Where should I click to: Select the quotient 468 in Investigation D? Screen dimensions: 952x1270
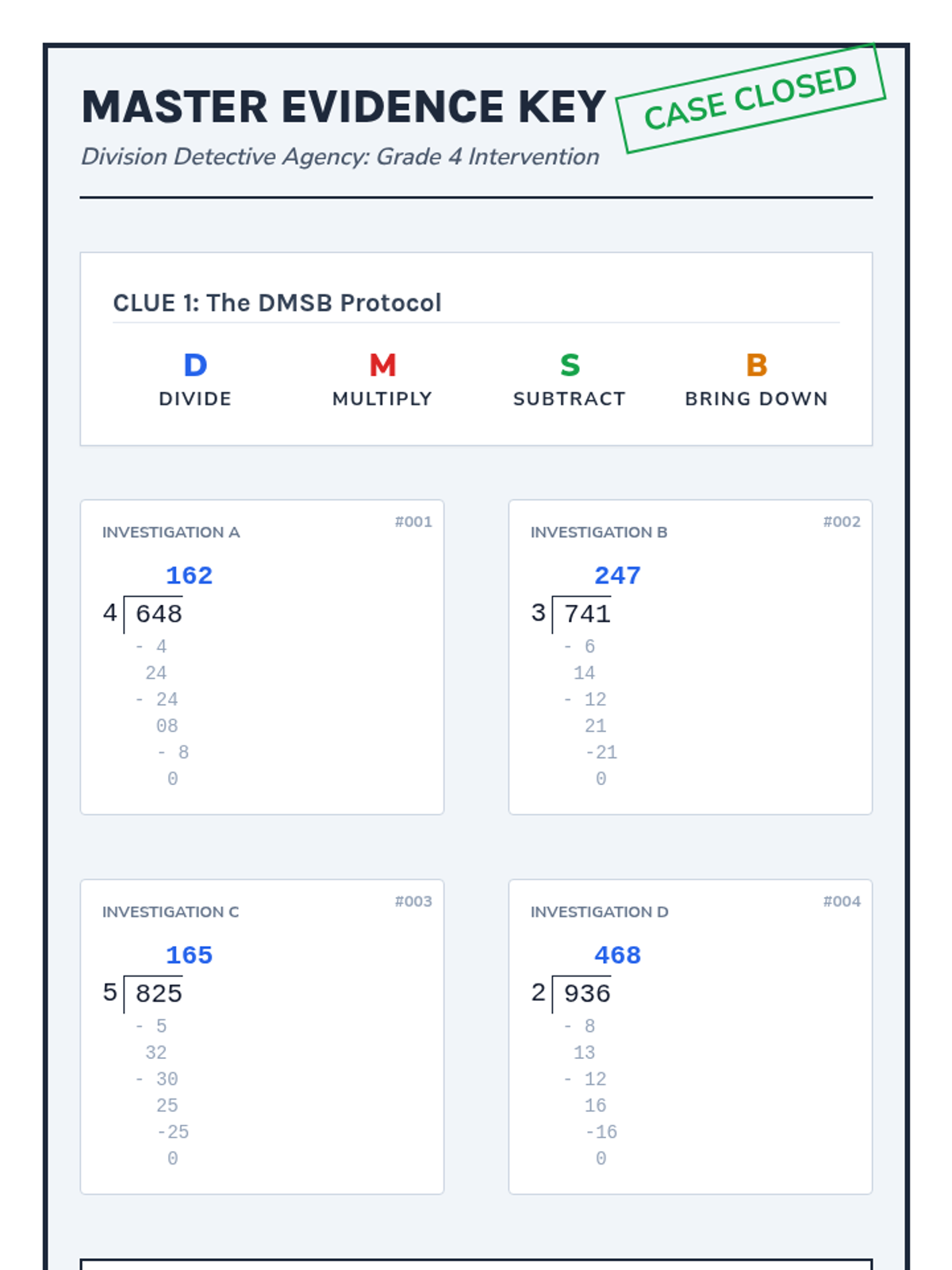617,955
